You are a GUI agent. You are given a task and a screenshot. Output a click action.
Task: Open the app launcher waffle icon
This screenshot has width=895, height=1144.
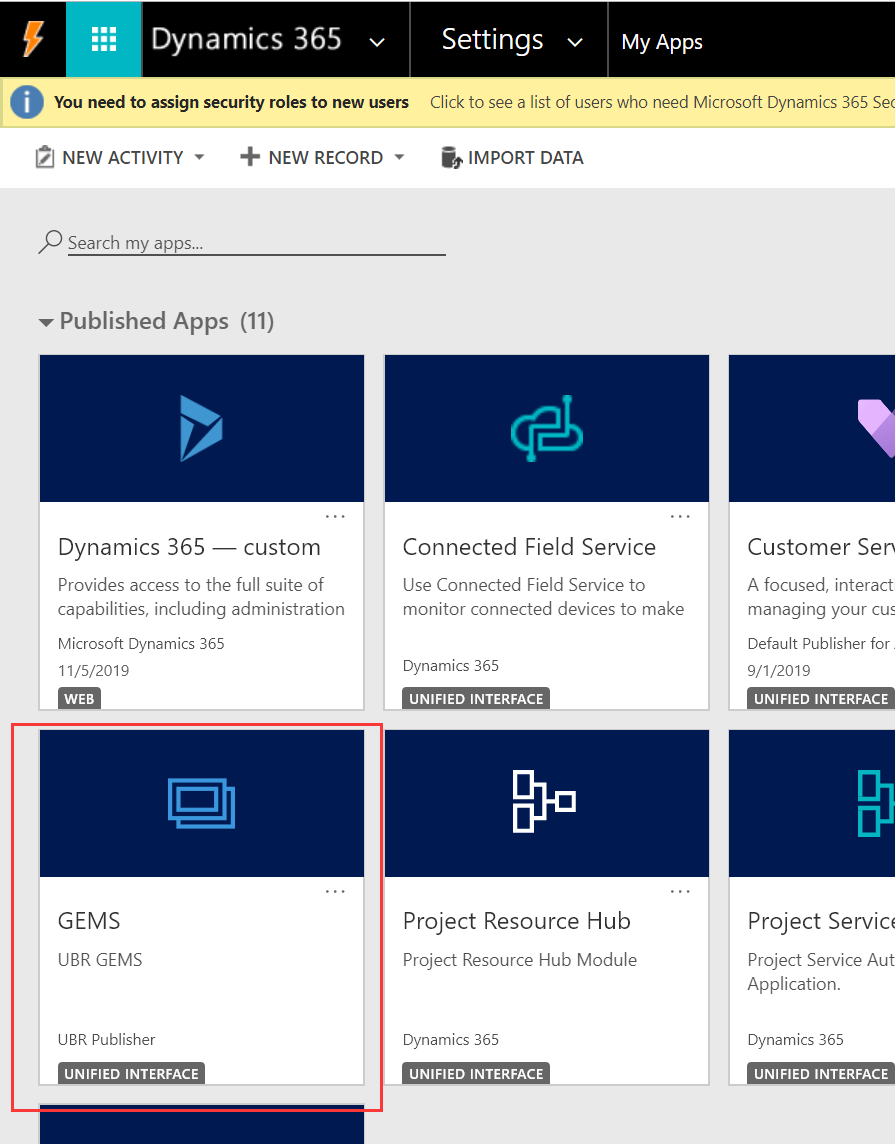click(104, 39)
